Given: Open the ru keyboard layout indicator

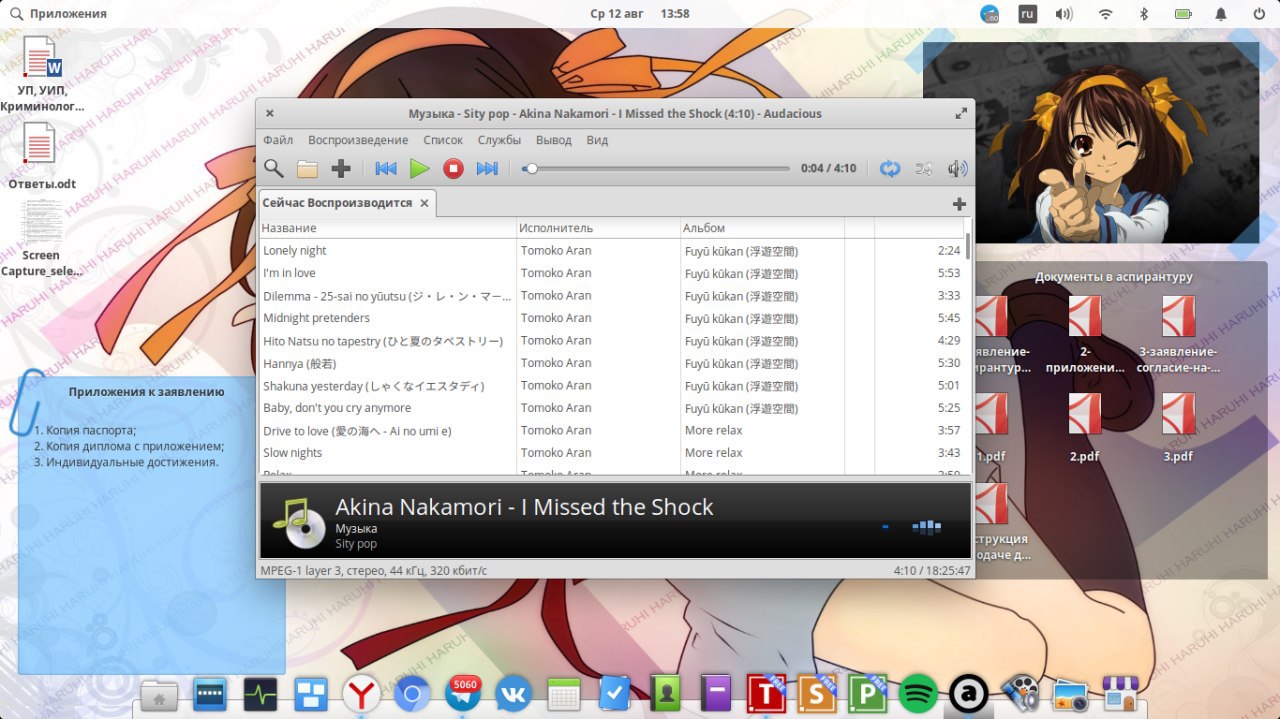Looking at the screenshot, I should point(1027,14).
